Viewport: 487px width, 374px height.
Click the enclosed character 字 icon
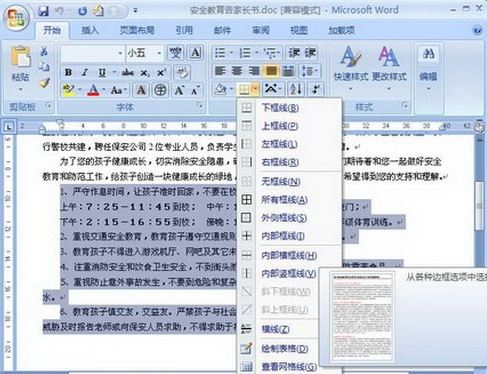[160, 90]
